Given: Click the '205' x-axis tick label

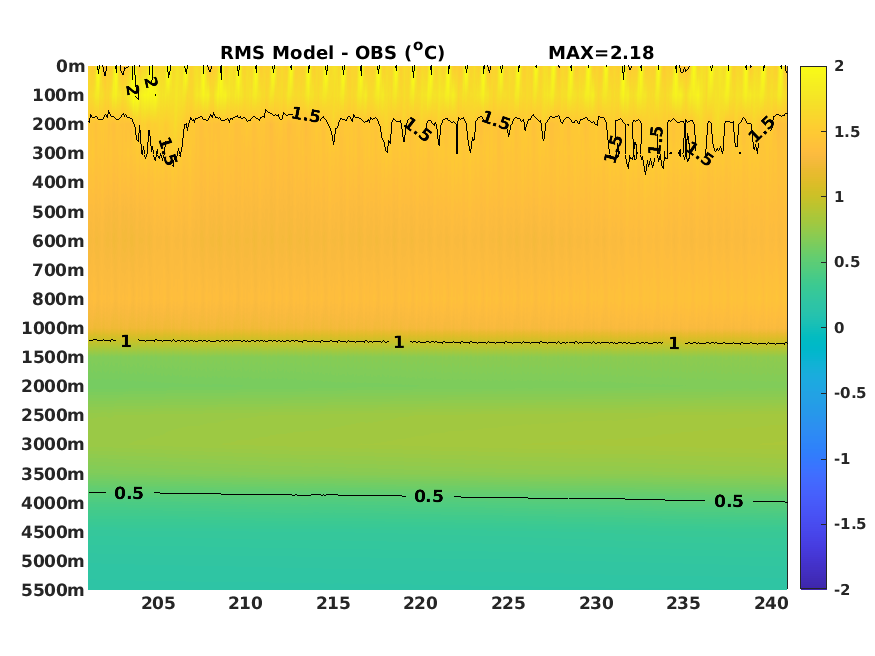Looking at the screenshot, I should pos(158,604).
